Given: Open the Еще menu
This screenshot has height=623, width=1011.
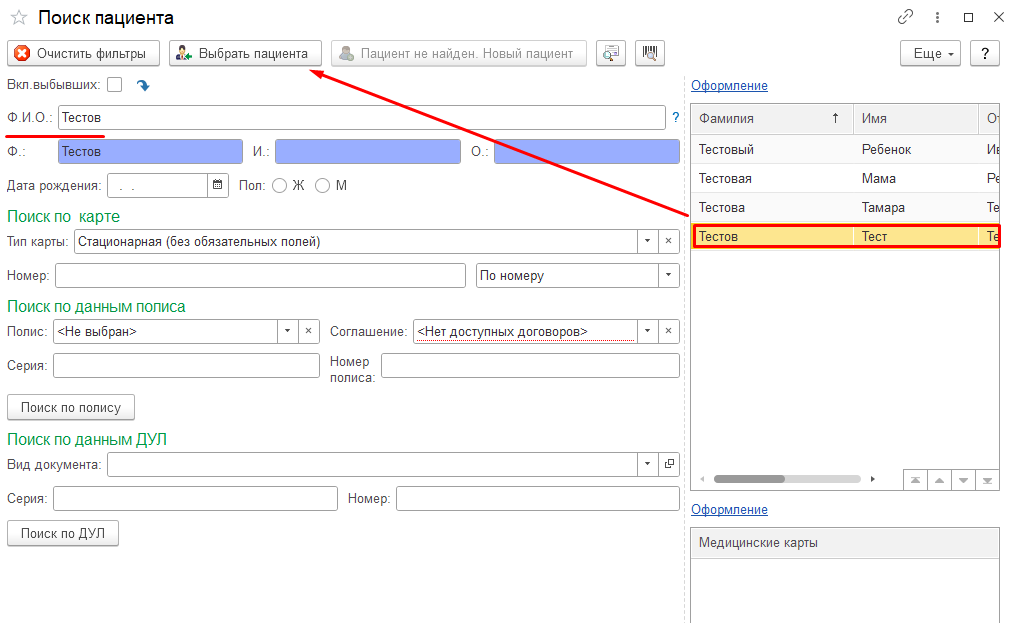Looking at the screenshot, I should (930, 54).
